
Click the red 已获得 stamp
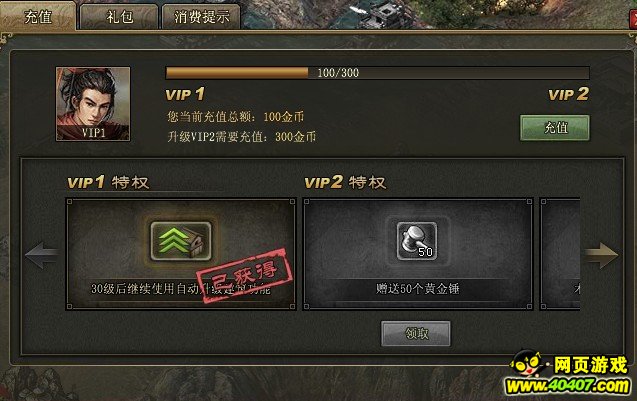click(245, 276)
